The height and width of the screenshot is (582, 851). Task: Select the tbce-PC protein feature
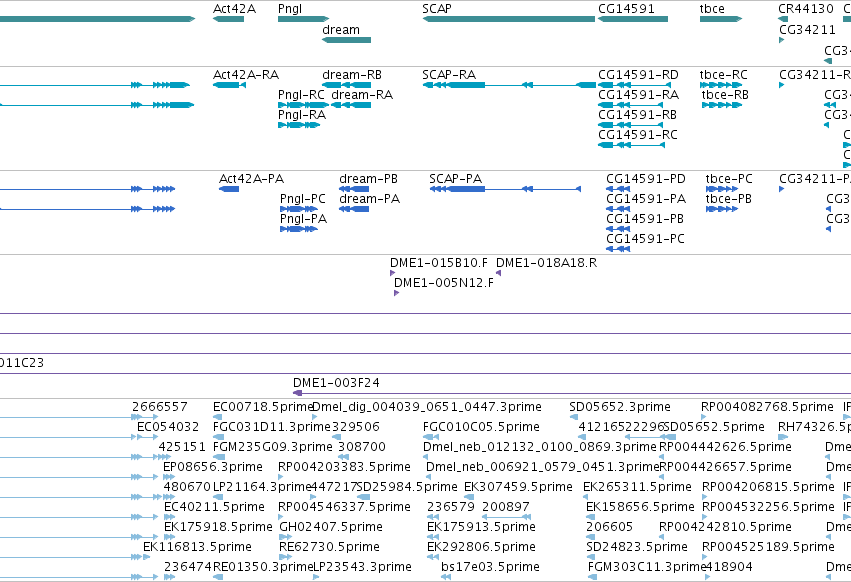[x=722, y=189]
